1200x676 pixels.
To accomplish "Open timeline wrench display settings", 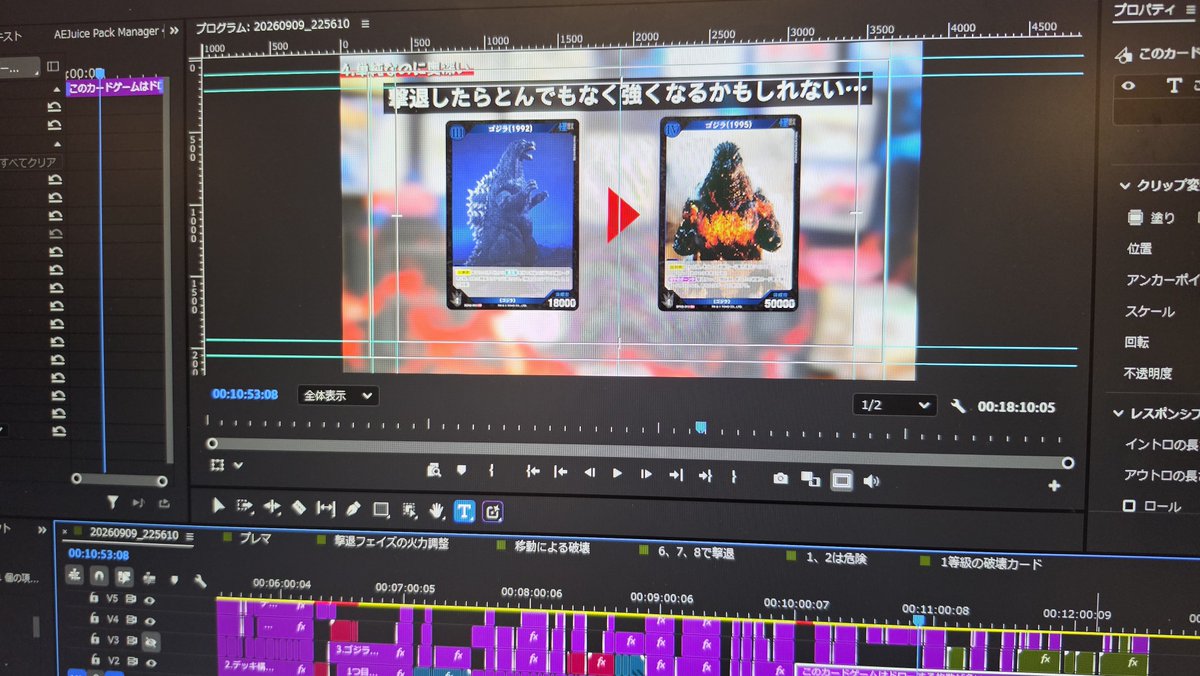I will 199,580.
